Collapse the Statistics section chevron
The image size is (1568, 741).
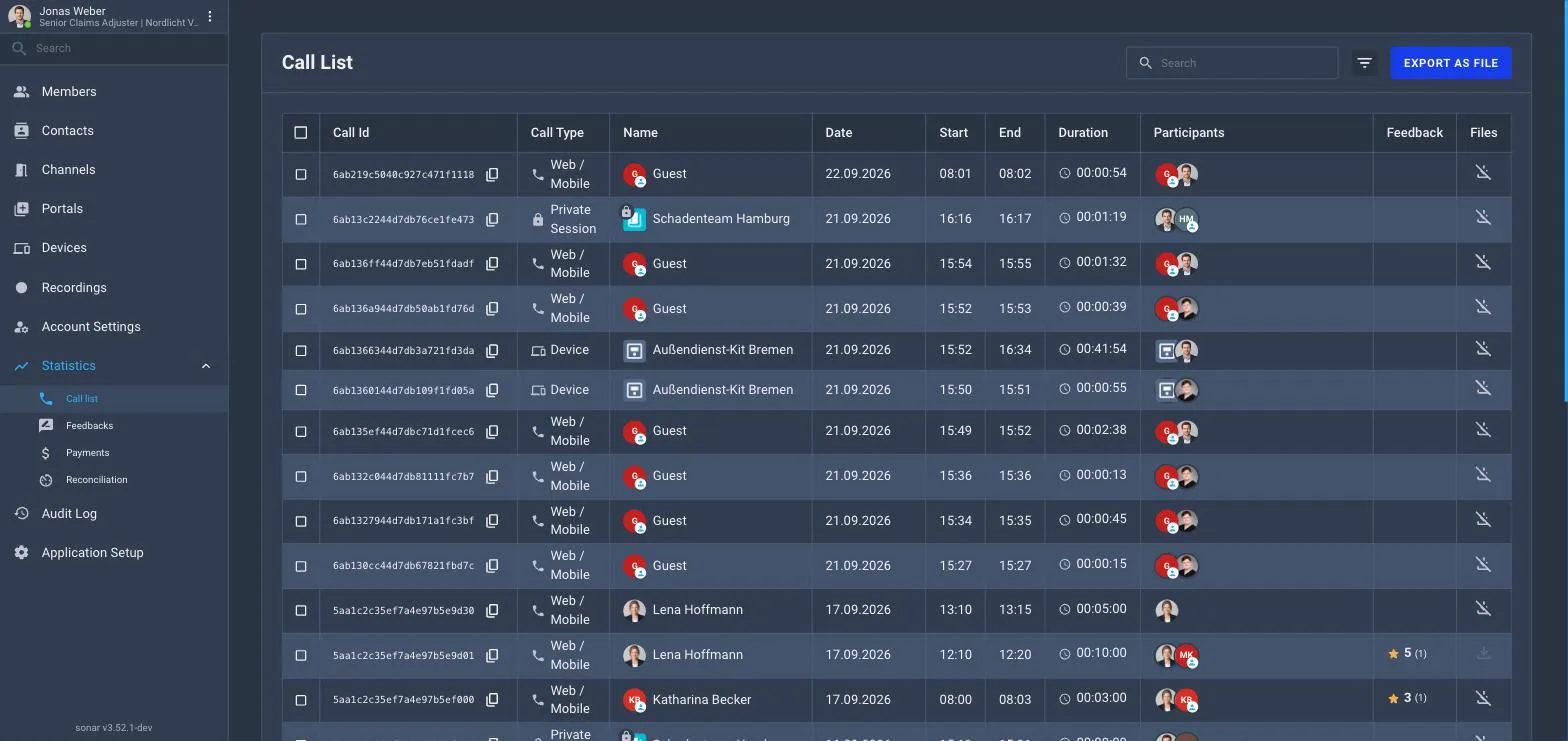click(206, 366)
